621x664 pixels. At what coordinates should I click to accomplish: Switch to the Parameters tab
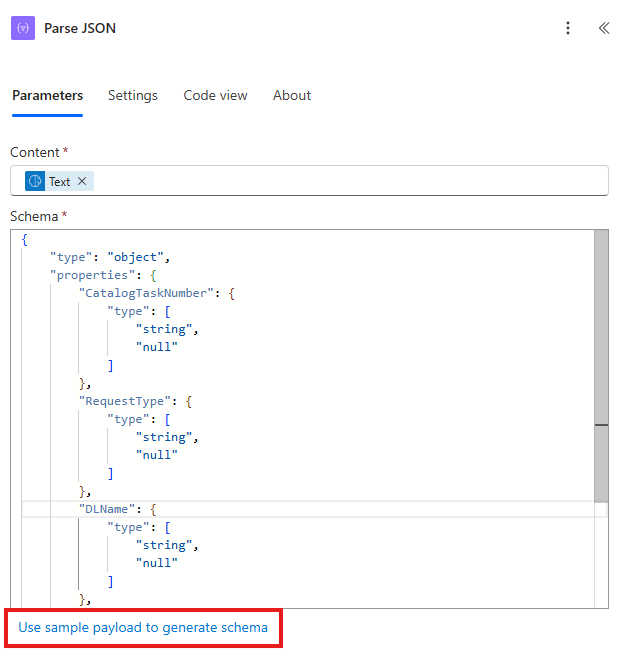point(47,96)
